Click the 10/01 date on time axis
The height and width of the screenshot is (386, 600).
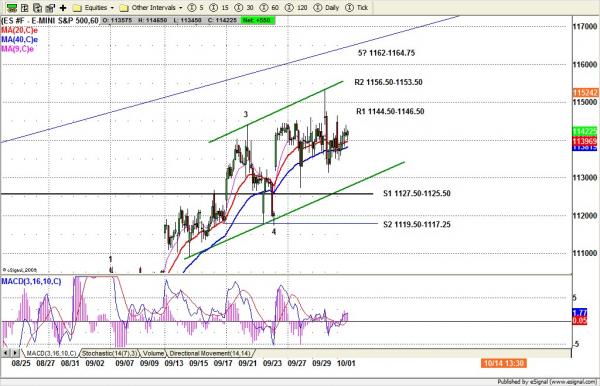[346, 363]
